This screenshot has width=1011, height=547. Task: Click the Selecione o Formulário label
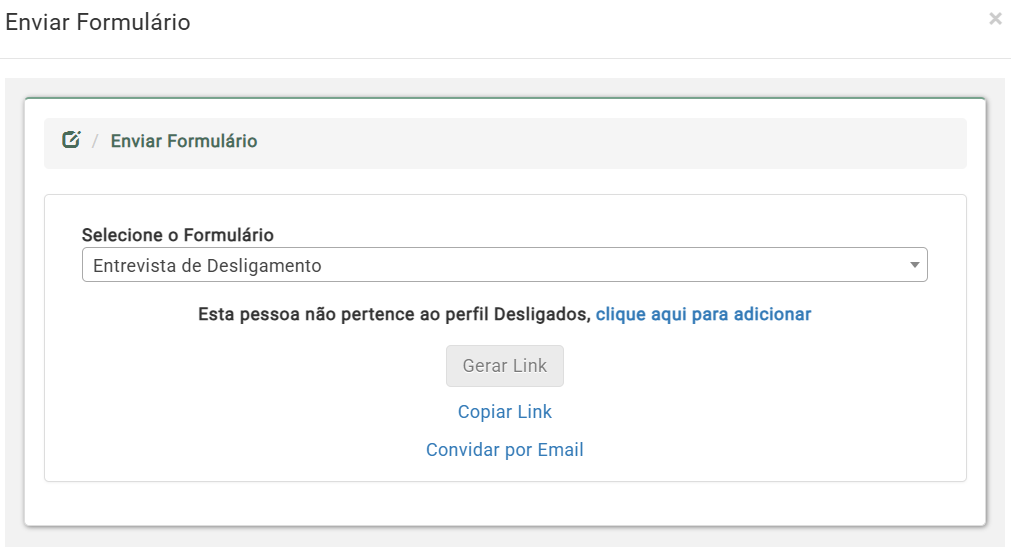177,235
